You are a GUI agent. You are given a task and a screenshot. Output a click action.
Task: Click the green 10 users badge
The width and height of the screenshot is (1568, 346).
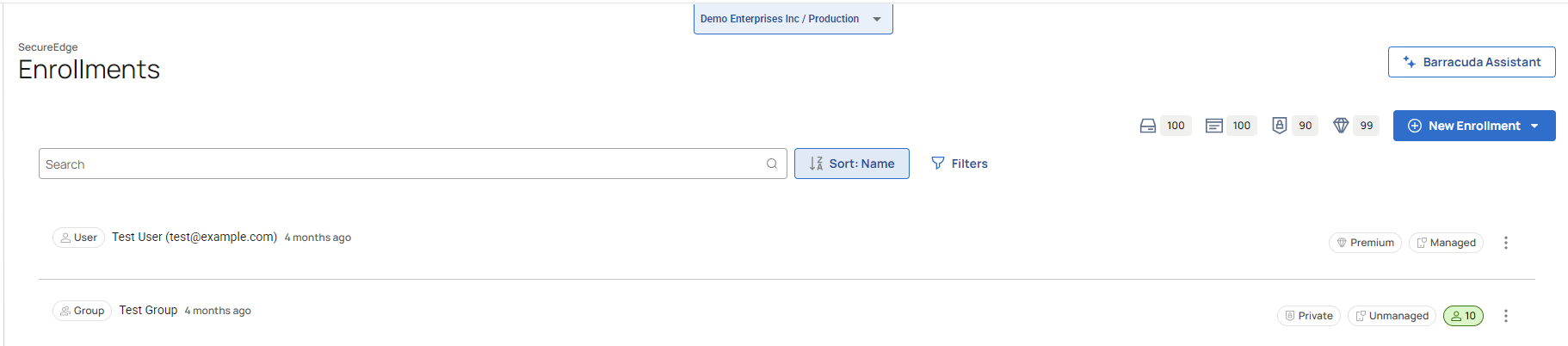coord(1463,316)
